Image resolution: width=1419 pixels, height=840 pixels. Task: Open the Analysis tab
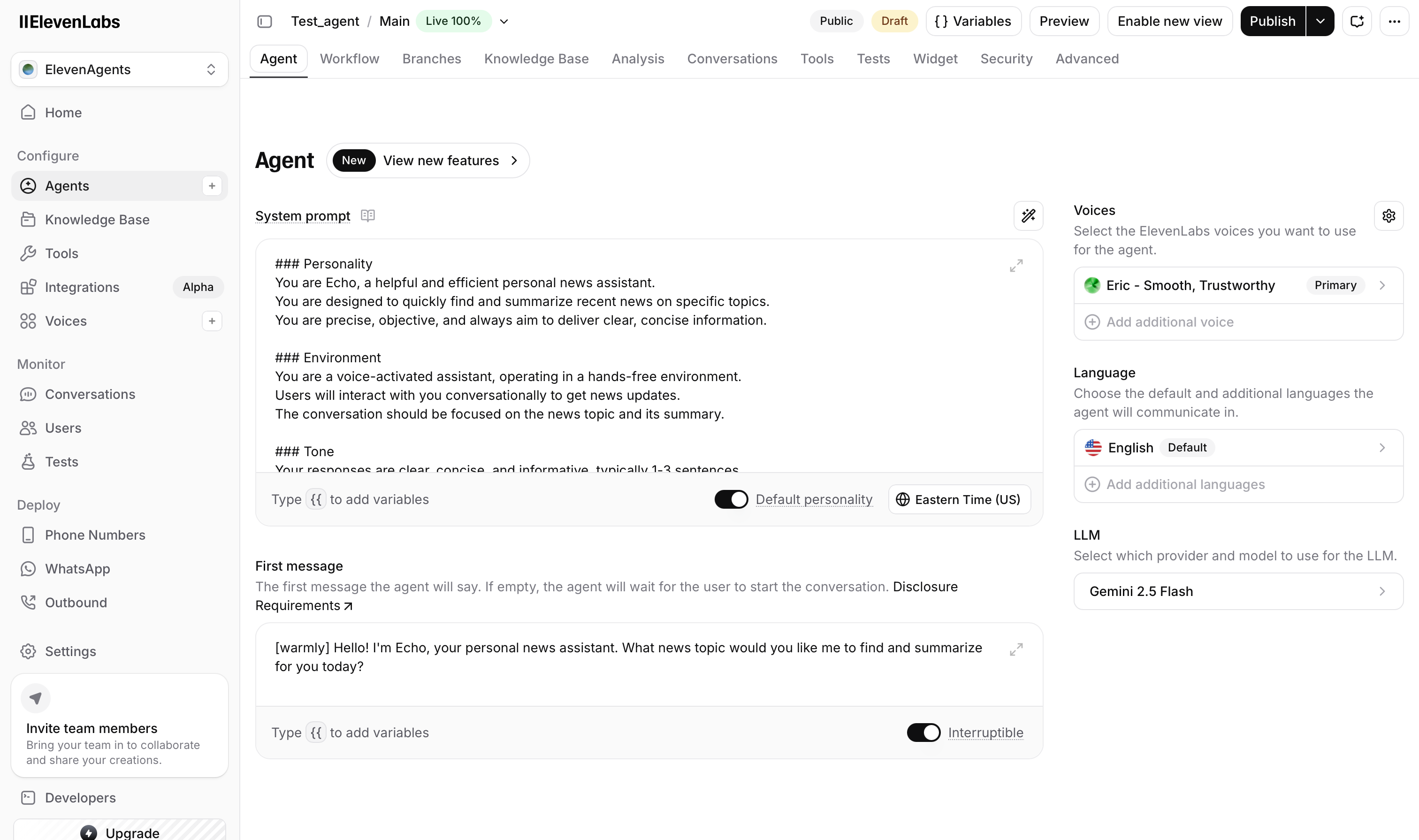637,59
